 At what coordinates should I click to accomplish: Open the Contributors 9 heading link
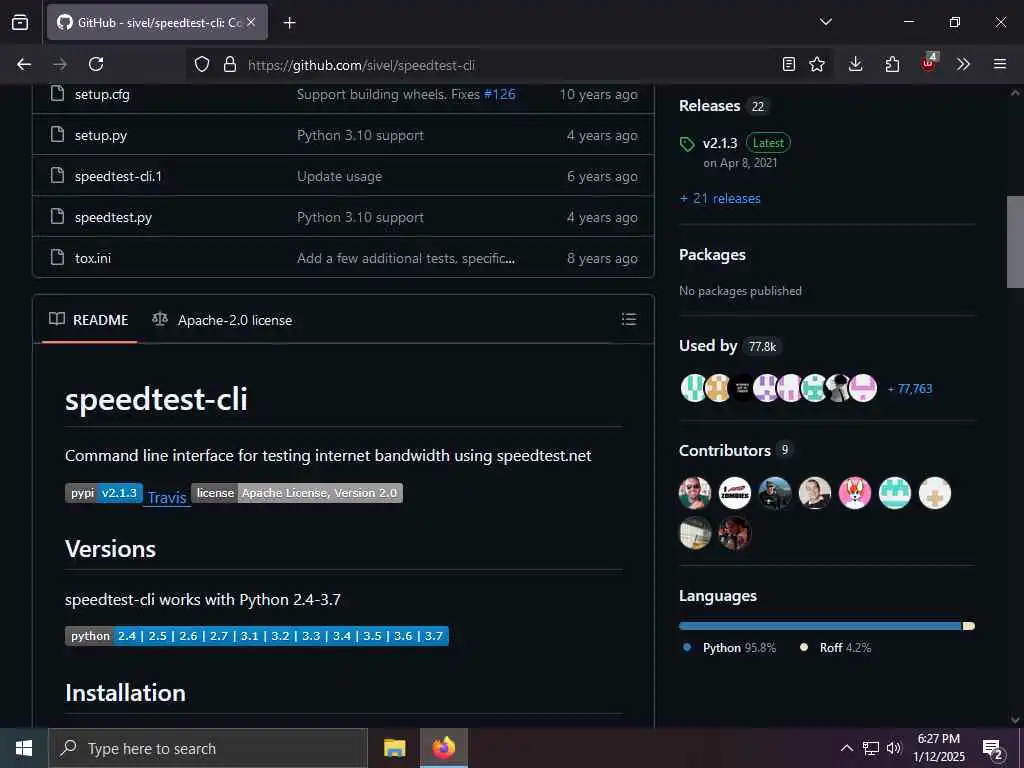[735, 451]
